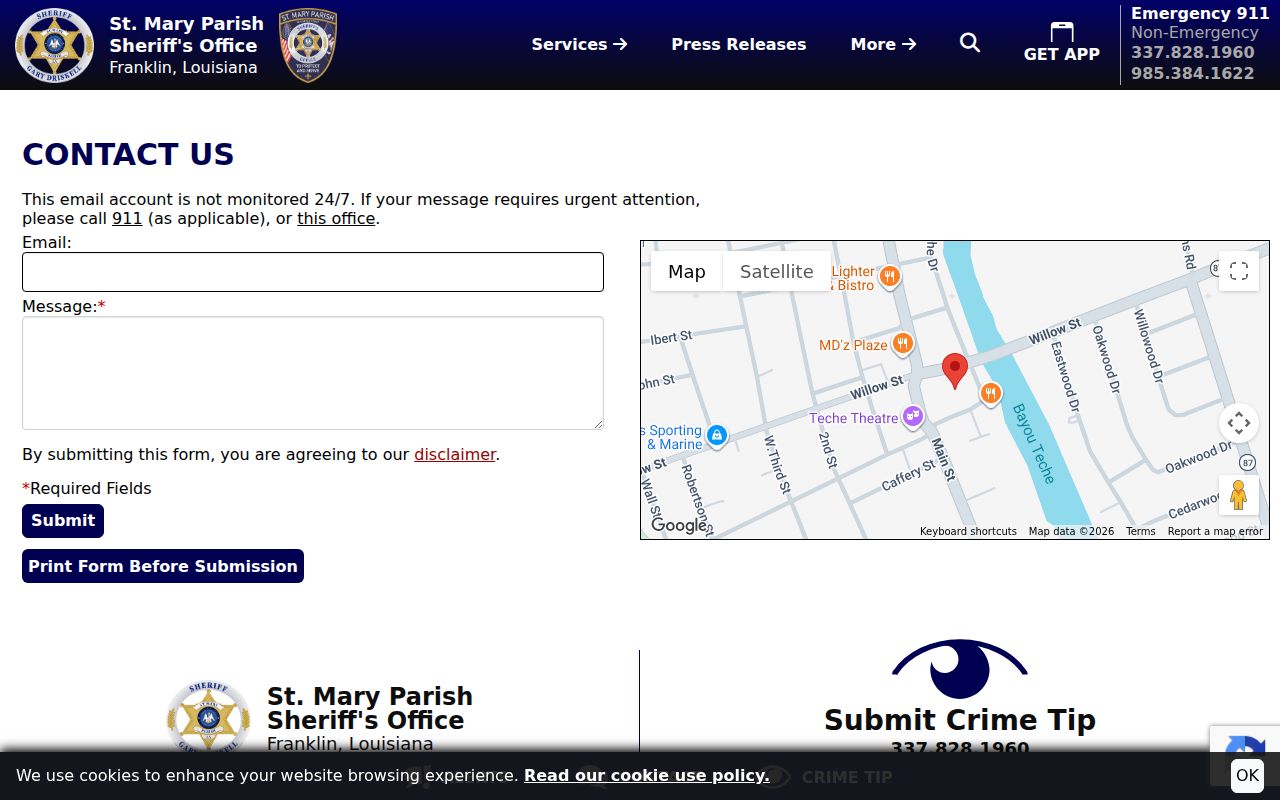Open Press Releases page
This screenshot has width=1280, height=800.
(x=738, y=44)
